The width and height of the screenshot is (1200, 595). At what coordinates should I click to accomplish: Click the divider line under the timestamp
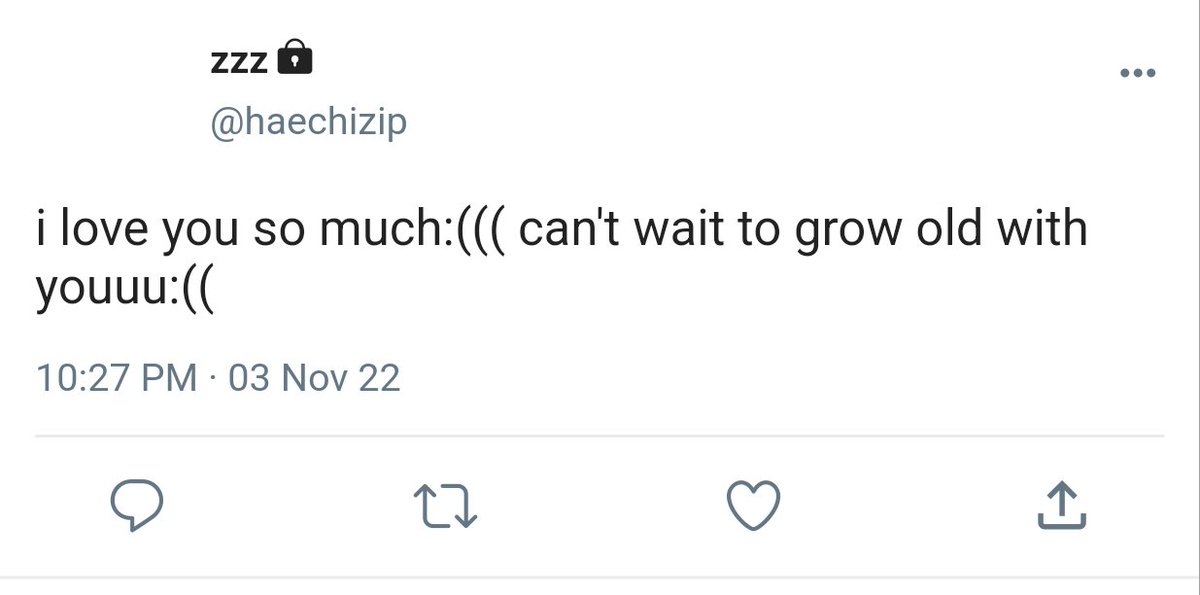pyautogui.click(x=599, y=436)
